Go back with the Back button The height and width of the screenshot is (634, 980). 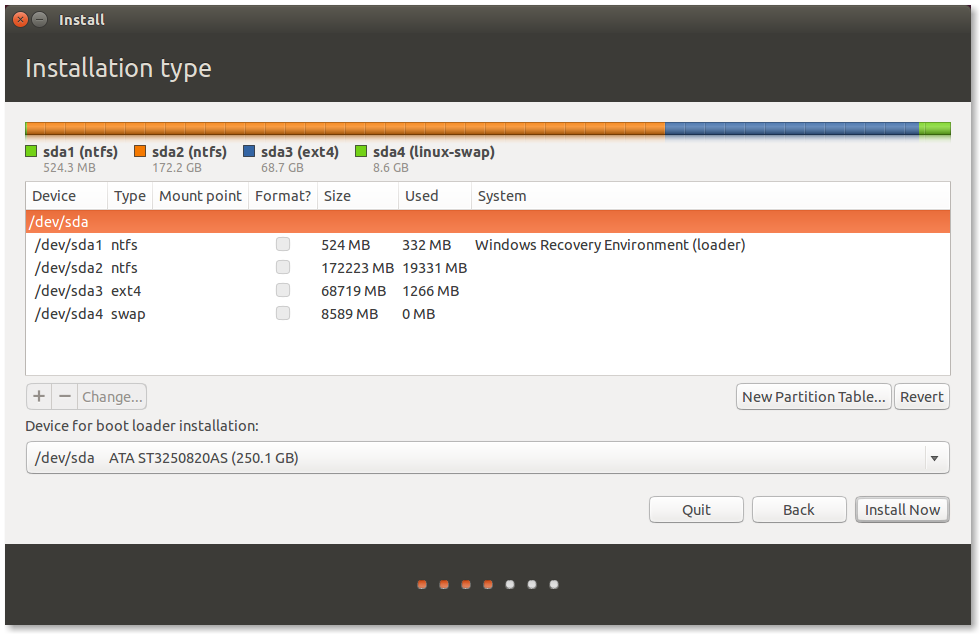click(799, 509)
